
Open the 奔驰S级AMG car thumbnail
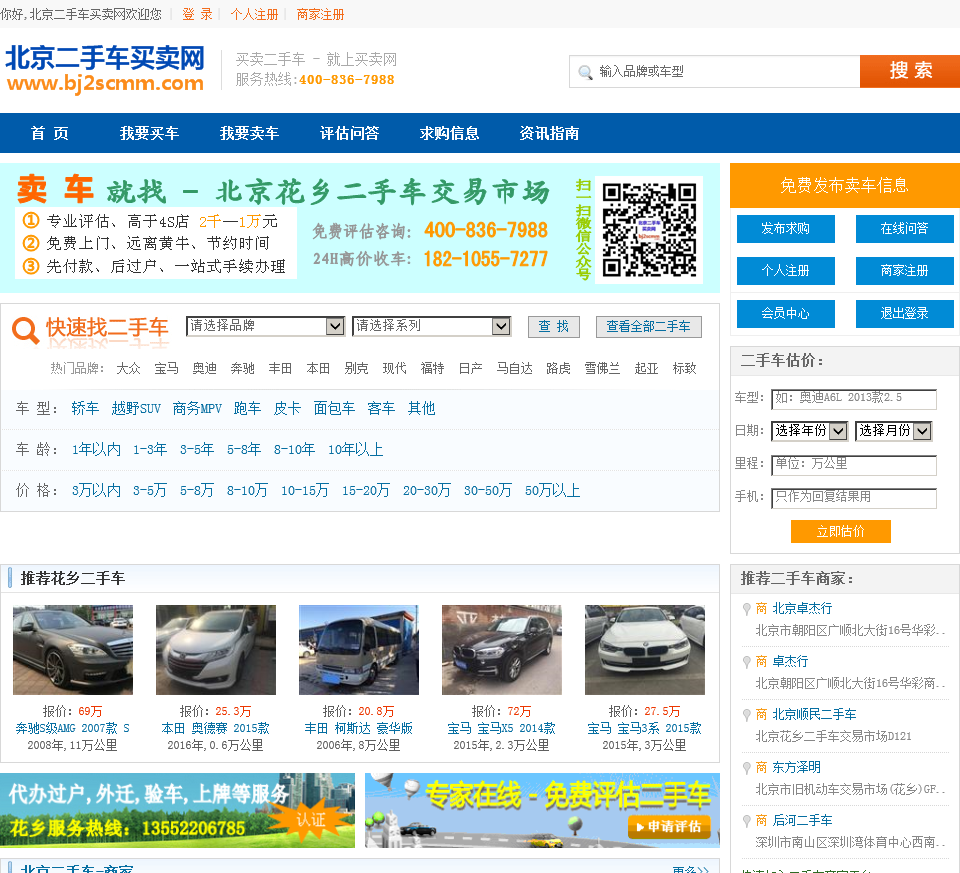pos(73,650)
